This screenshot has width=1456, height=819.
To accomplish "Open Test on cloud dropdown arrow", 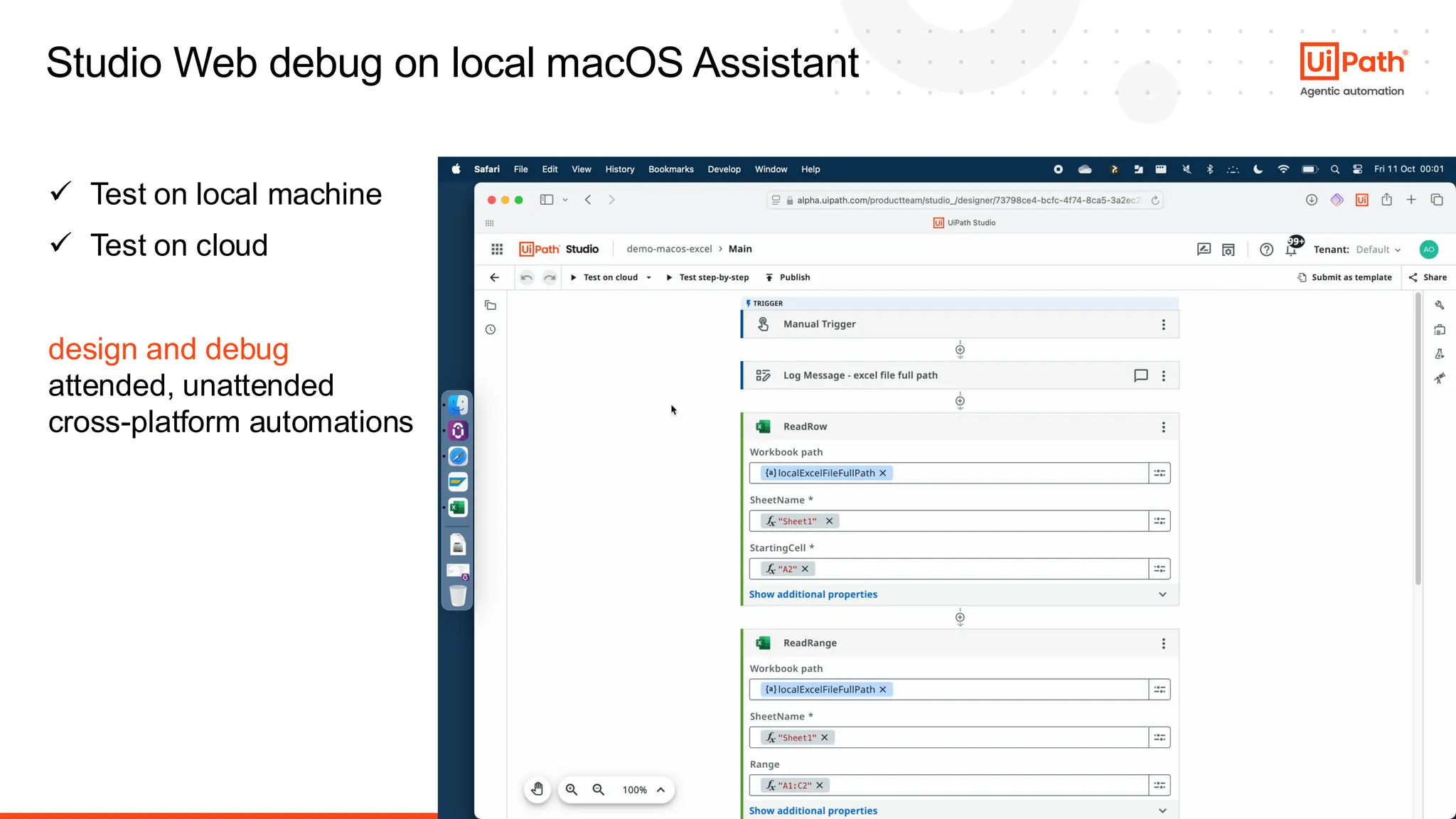I will click(x=649, y=277).
